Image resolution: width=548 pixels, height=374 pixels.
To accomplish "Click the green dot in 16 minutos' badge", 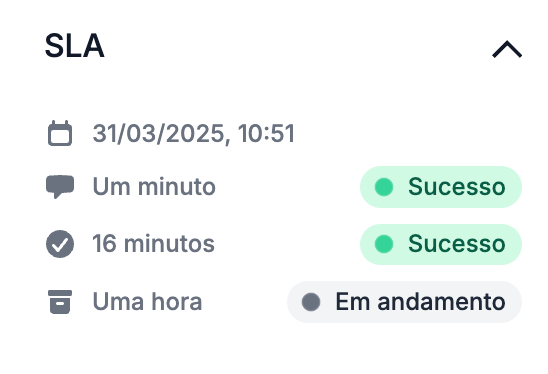I will point(384,244).
